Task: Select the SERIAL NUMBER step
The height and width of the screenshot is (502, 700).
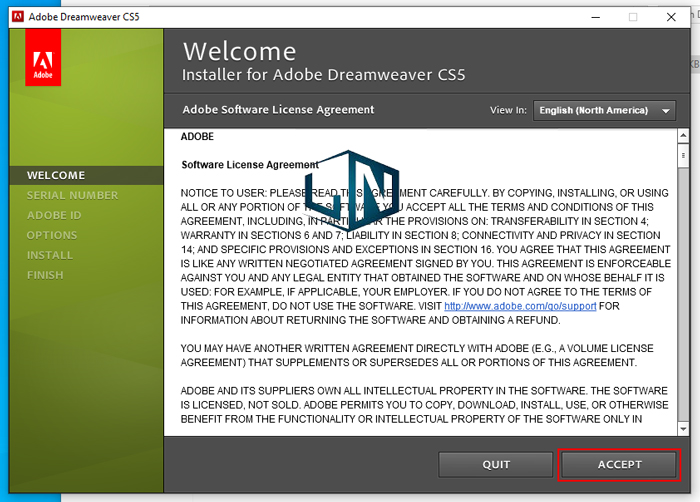Action: tap(72, 195)
